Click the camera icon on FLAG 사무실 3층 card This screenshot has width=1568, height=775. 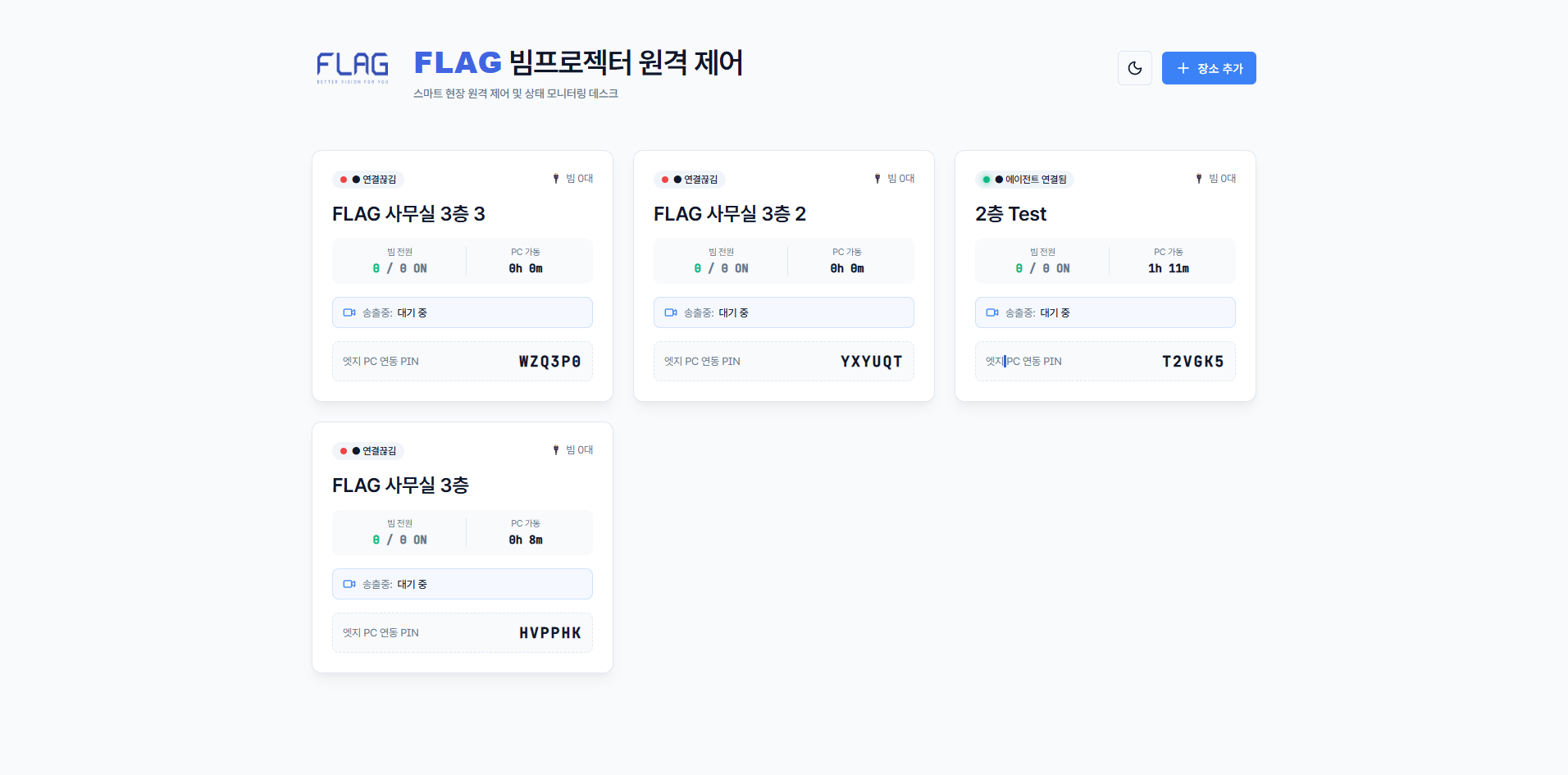[349, 584]
